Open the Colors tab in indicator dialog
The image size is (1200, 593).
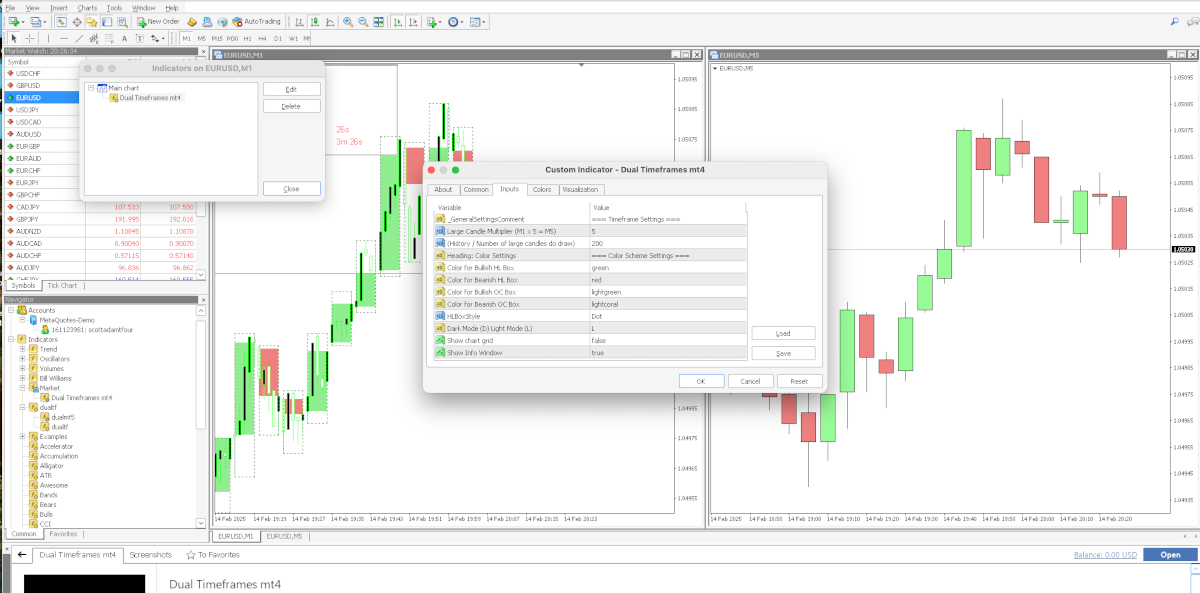coord(541,189)
